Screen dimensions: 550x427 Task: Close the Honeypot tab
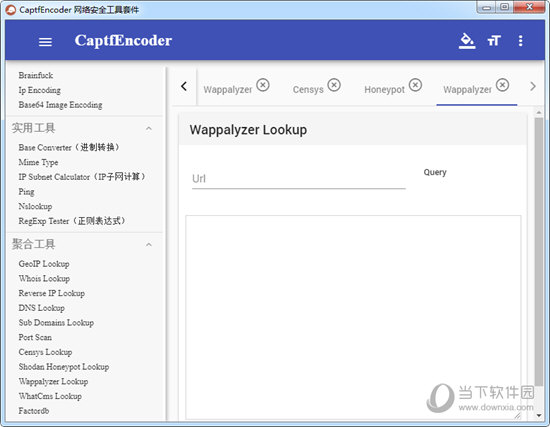pos(415,85)
